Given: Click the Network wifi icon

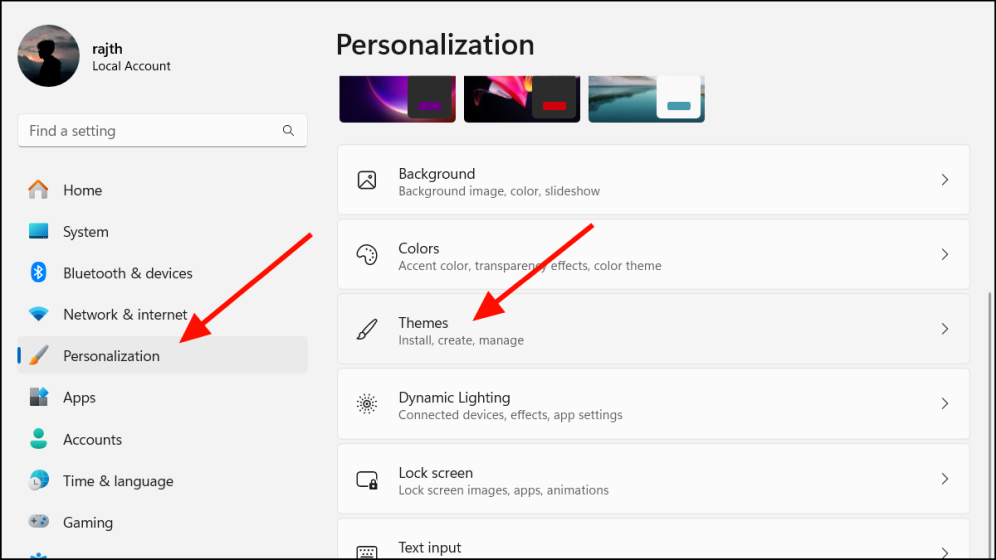Looking at the screenshot, I should click(38, 314).
